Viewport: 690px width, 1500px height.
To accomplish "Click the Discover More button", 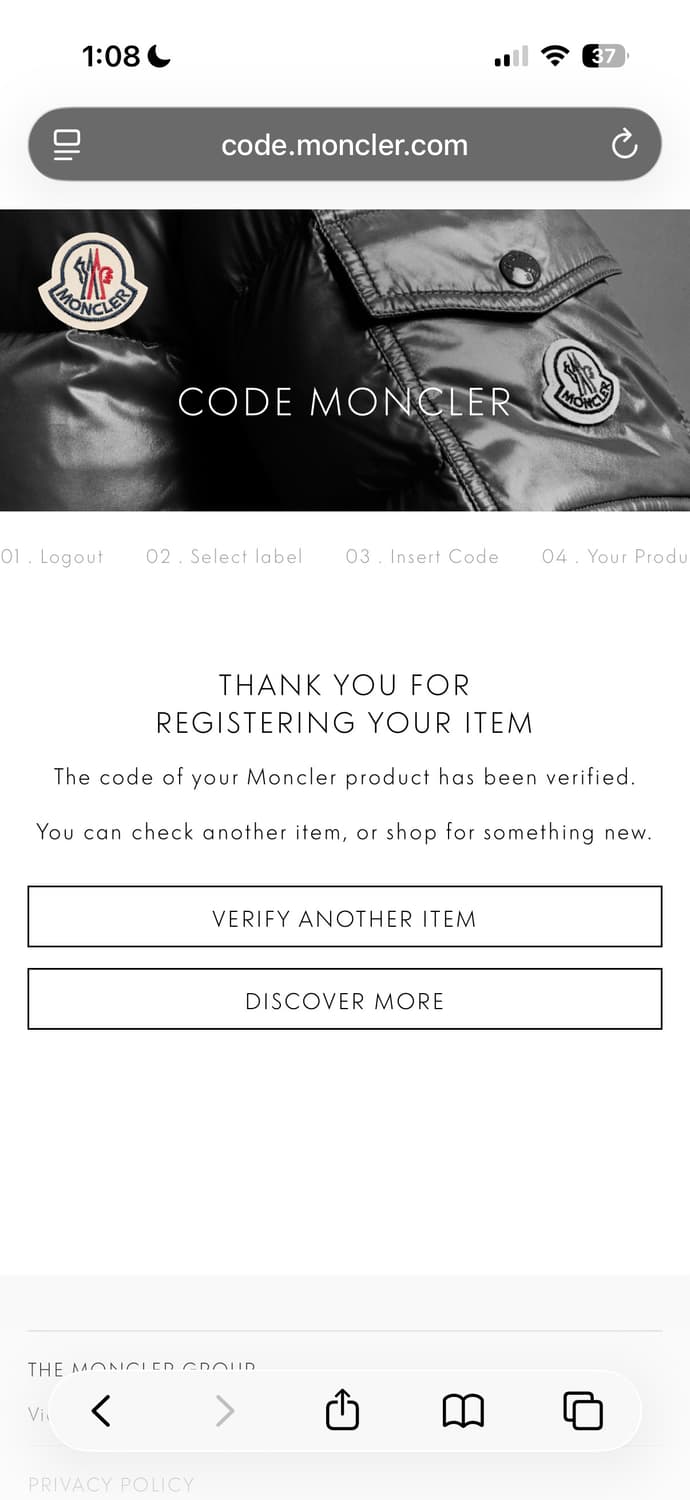I will tap(344, 999).
